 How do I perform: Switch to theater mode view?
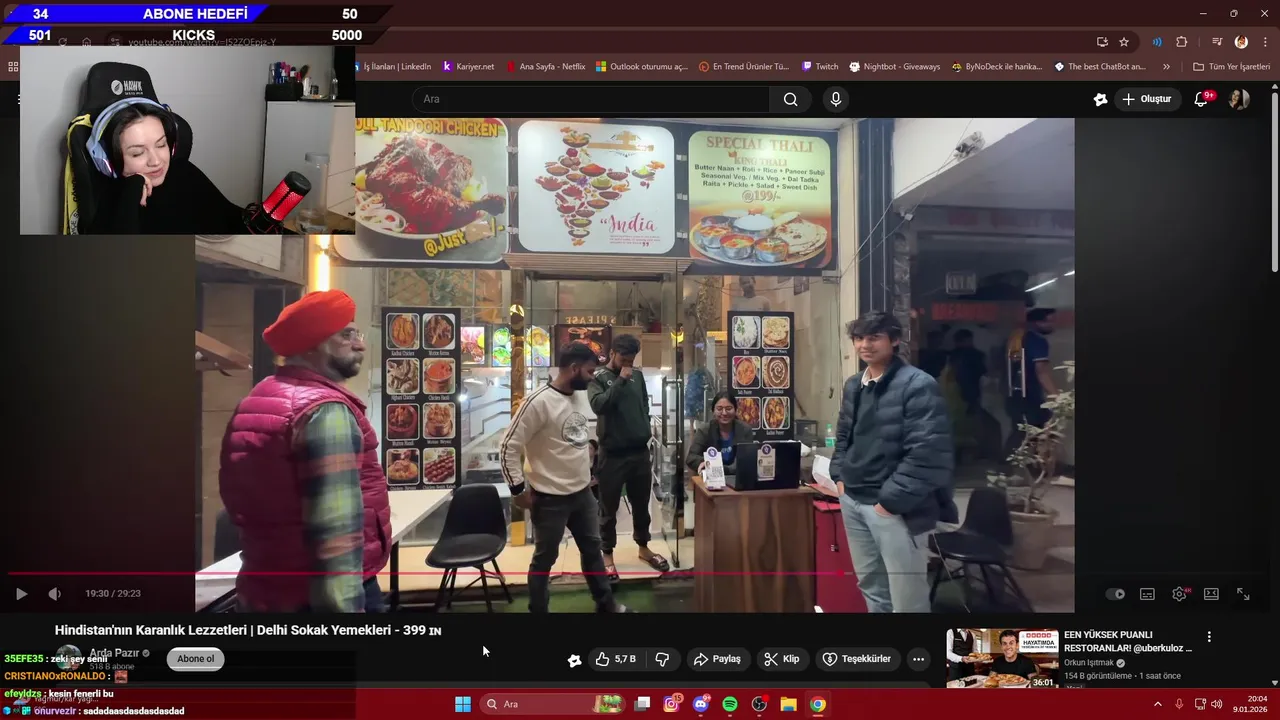1211,594
